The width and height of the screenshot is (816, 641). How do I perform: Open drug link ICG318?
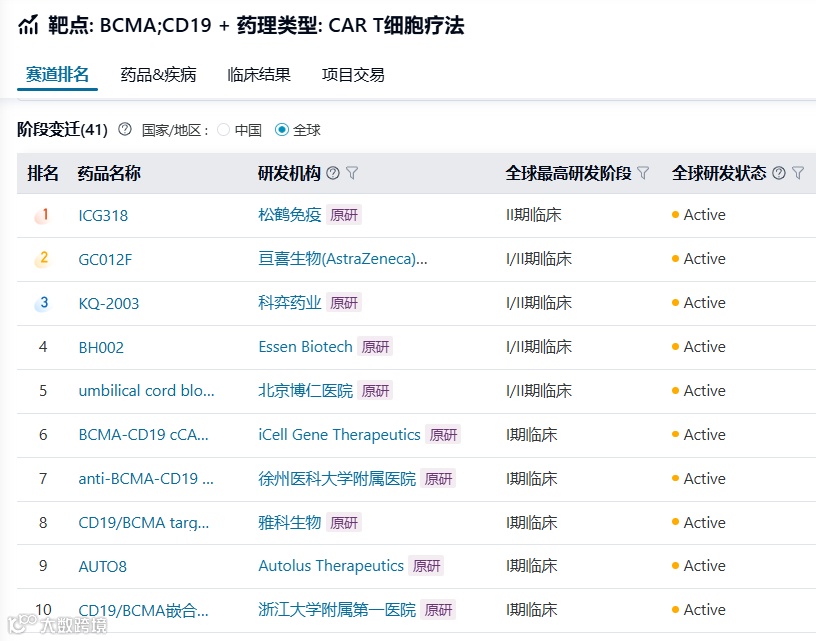tap(103, 215)
